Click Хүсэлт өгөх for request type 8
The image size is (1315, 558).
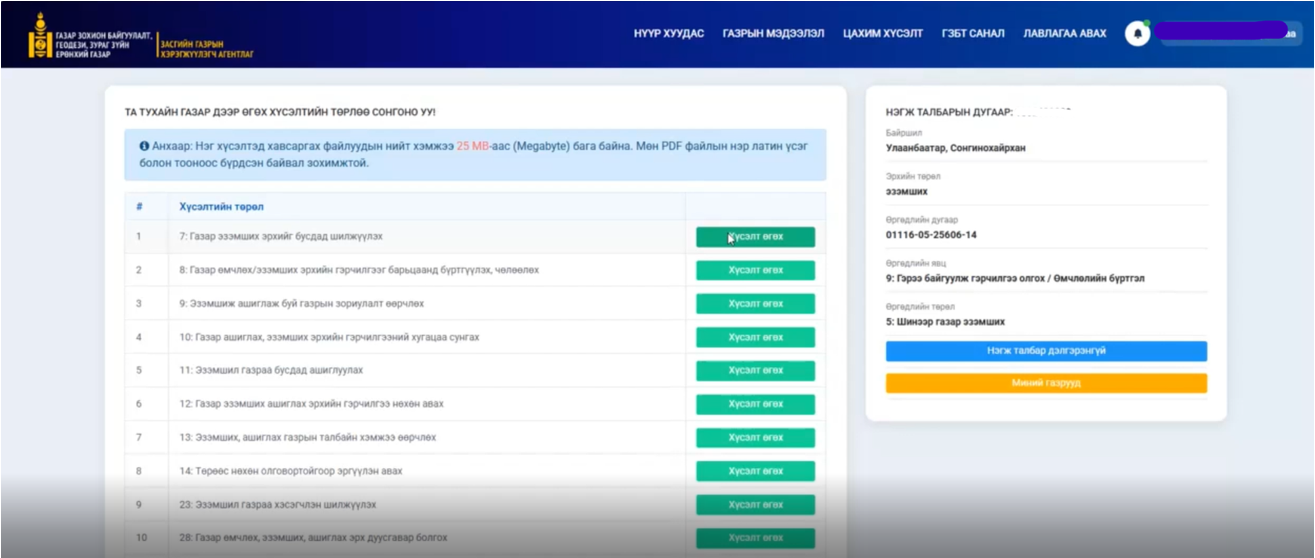pos(755,271)
